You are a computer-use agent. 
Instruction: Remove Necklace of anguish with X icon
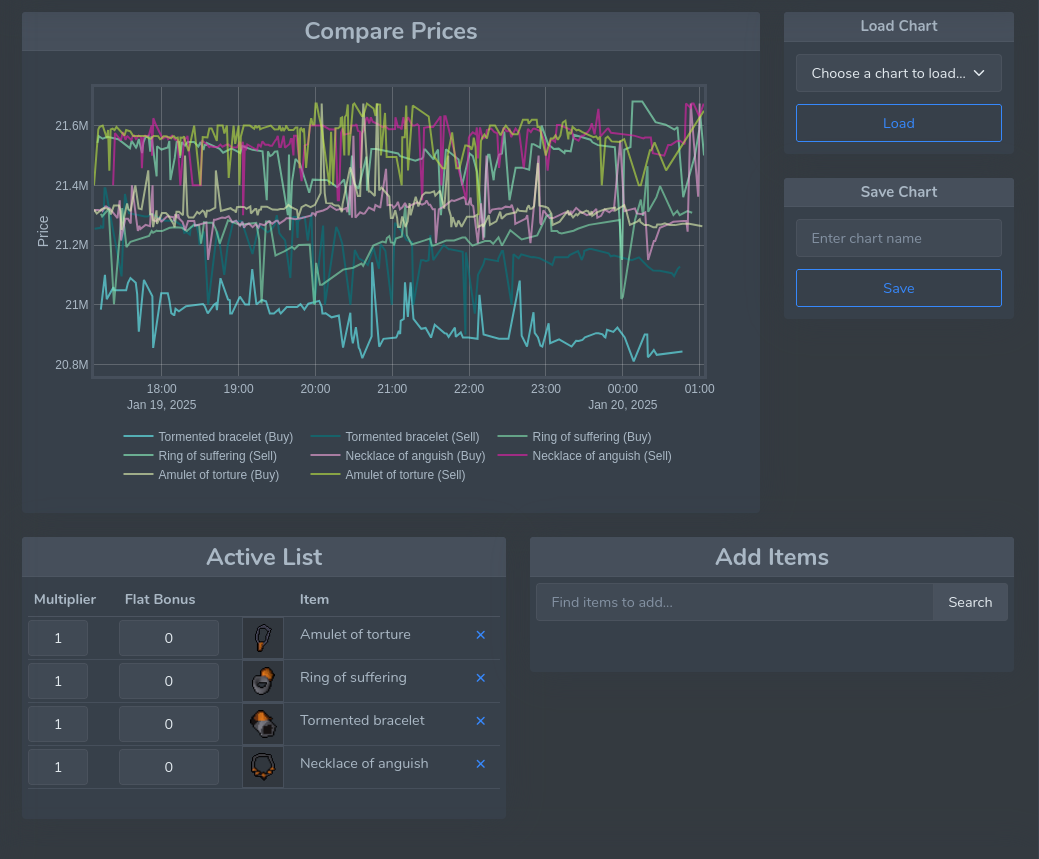click(x=480, y=764)
